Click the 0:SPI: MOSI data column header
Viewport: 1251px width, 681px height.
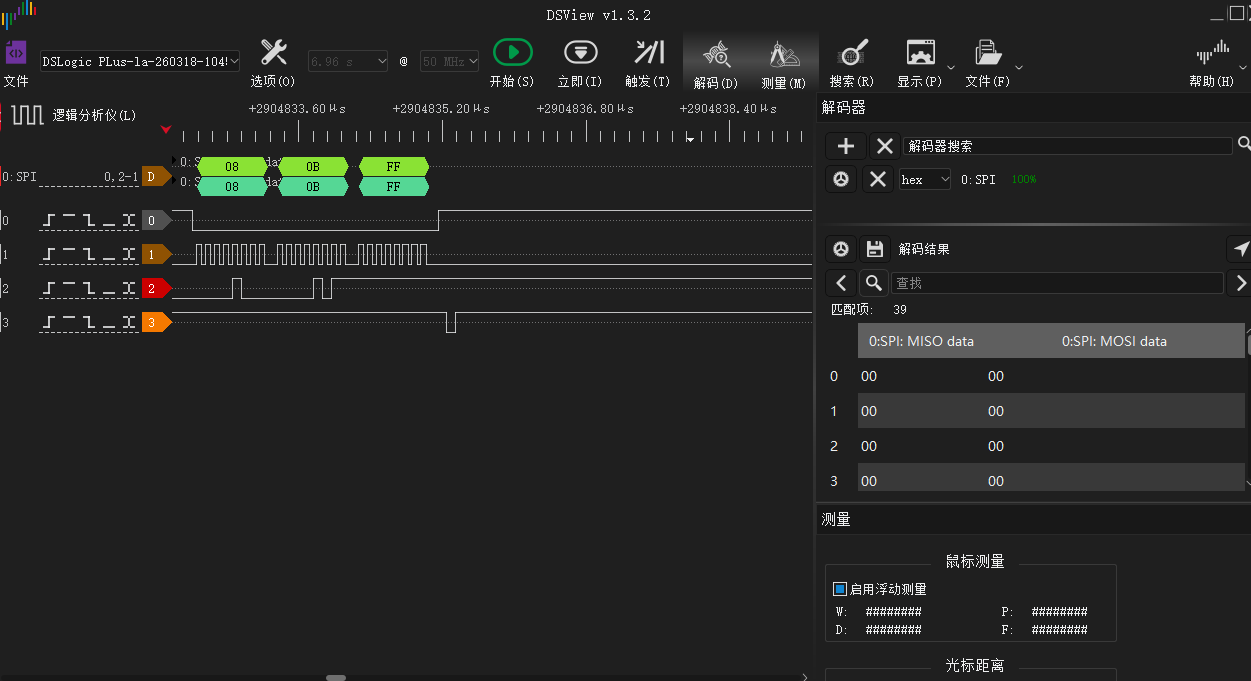pyautogui.click(x=1114, y=341)
